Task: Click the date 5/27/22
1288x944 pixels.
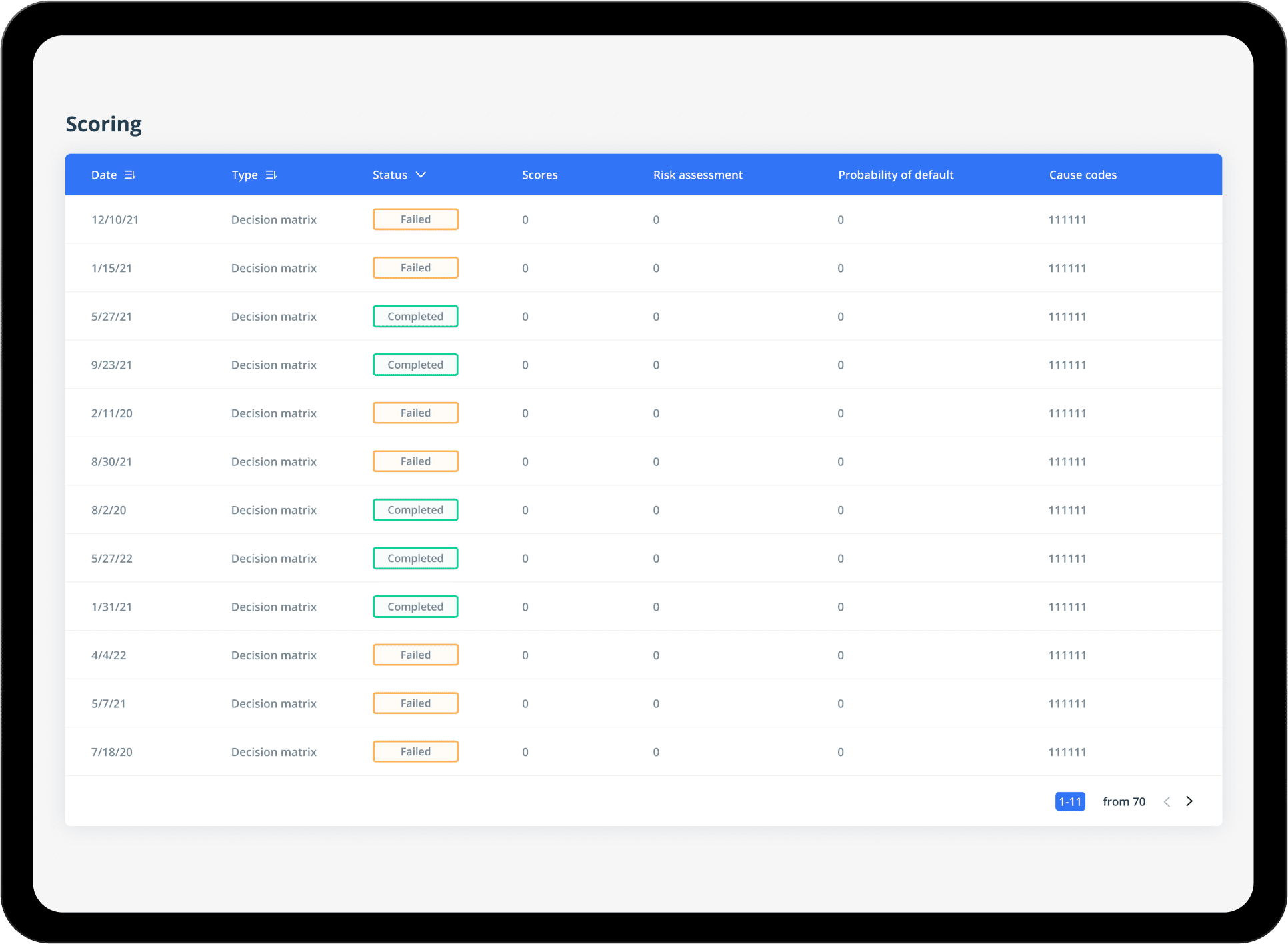Action: 112,559
